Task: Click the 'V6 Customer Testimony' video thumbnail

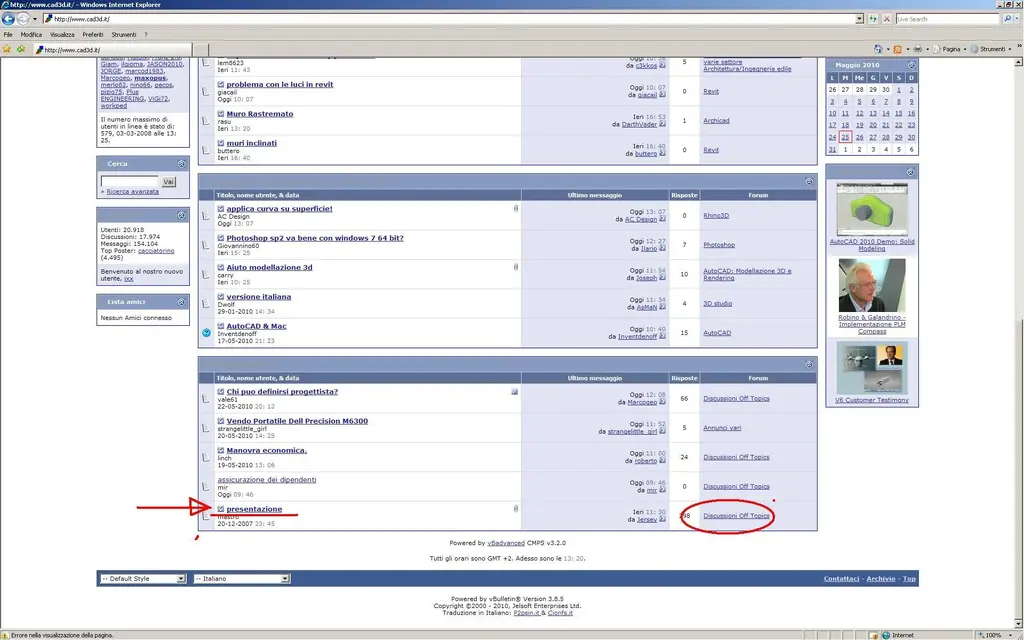Action: coord(872,368)
